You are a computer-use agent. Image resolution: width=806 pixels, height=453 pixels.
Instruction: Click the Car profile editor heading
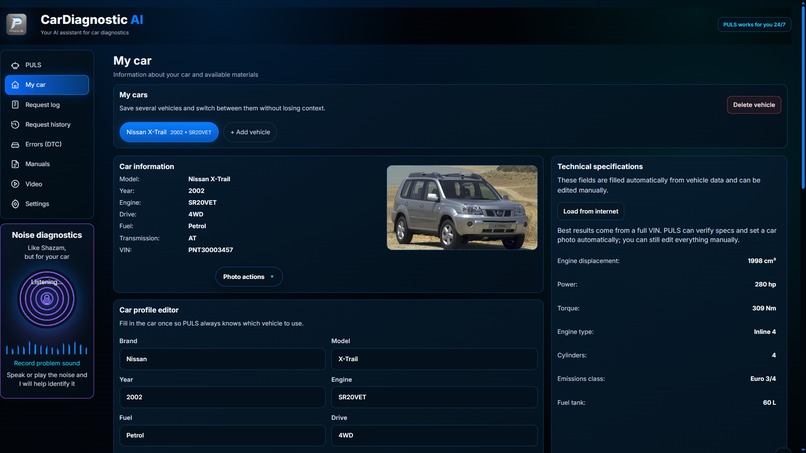tap(149, 310)
